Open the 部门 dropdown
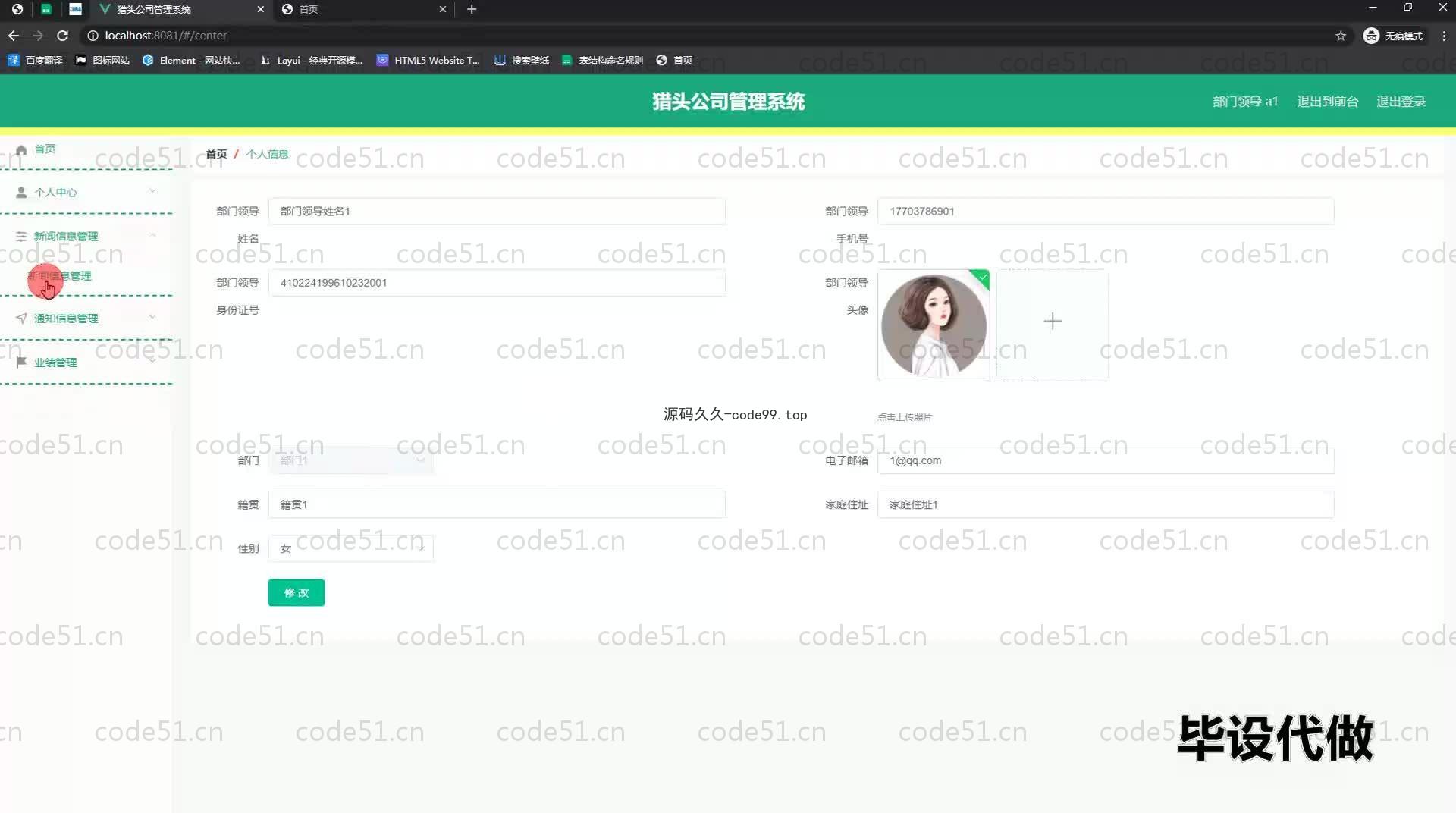Image resolution: width=1456 pixels, height=813 pixels. pyautogui.click(x=351, y=460)
